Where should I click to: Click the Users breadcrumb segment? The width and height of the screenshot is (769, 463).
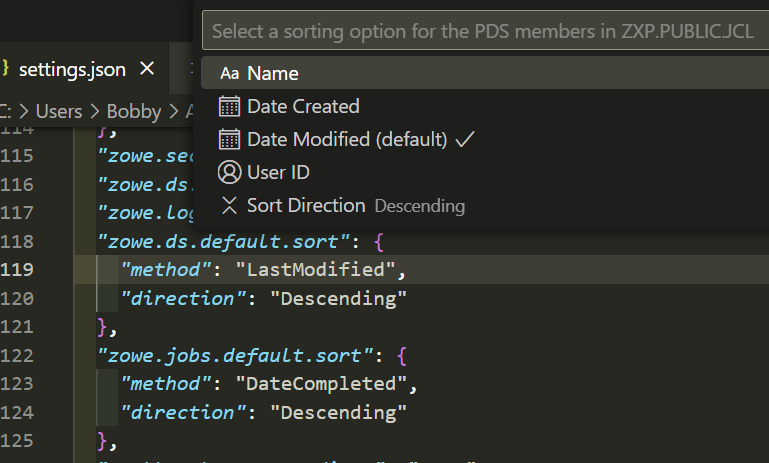(59, 112)
